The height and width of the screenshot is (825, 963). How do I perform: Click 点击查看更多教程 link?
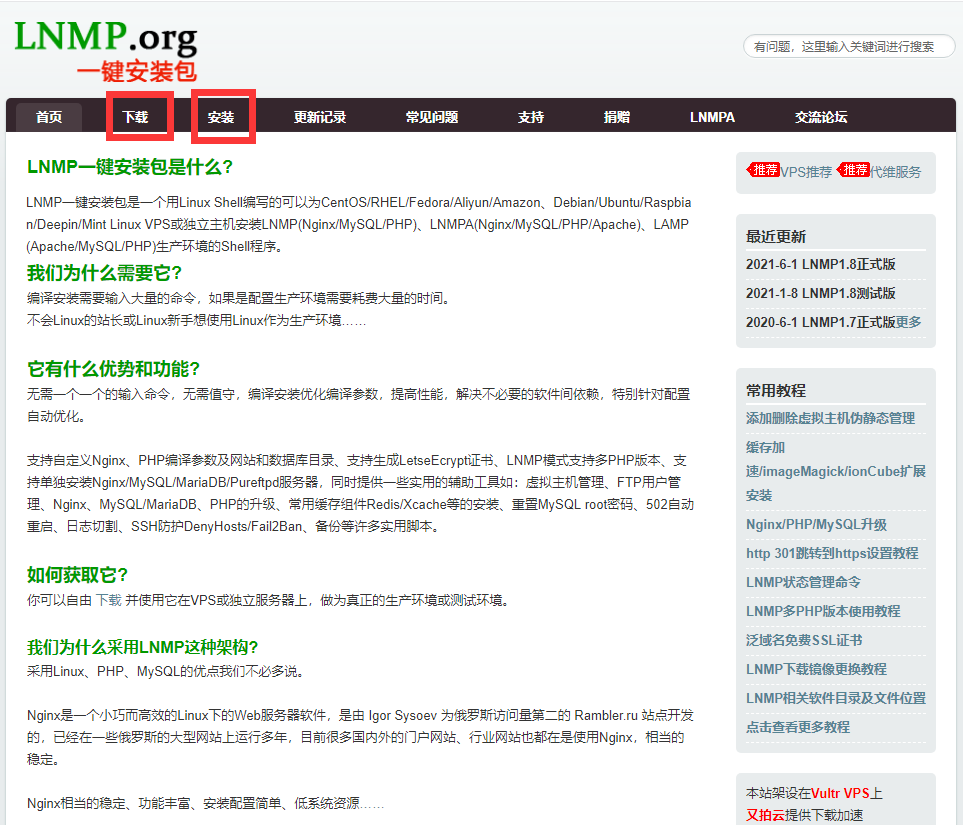798,727
